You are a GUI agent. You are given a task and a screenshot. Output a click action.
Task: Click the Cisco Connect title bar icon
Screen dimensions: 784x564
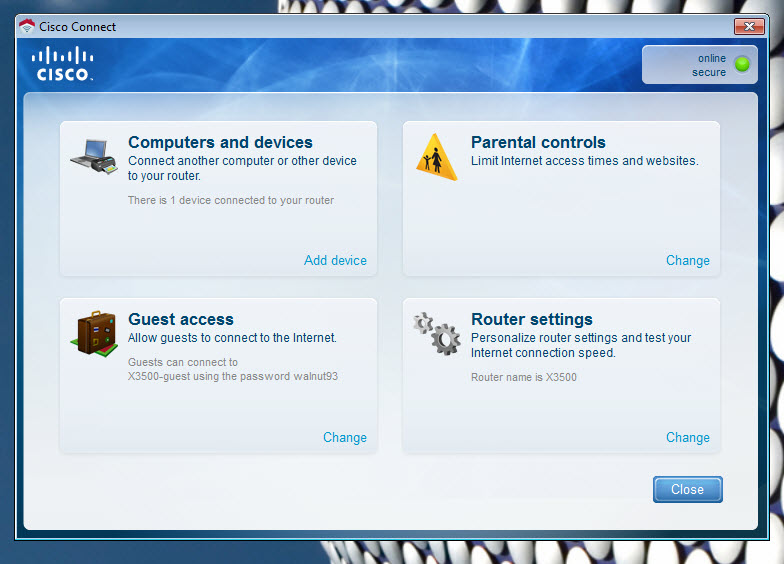(27, 26)
